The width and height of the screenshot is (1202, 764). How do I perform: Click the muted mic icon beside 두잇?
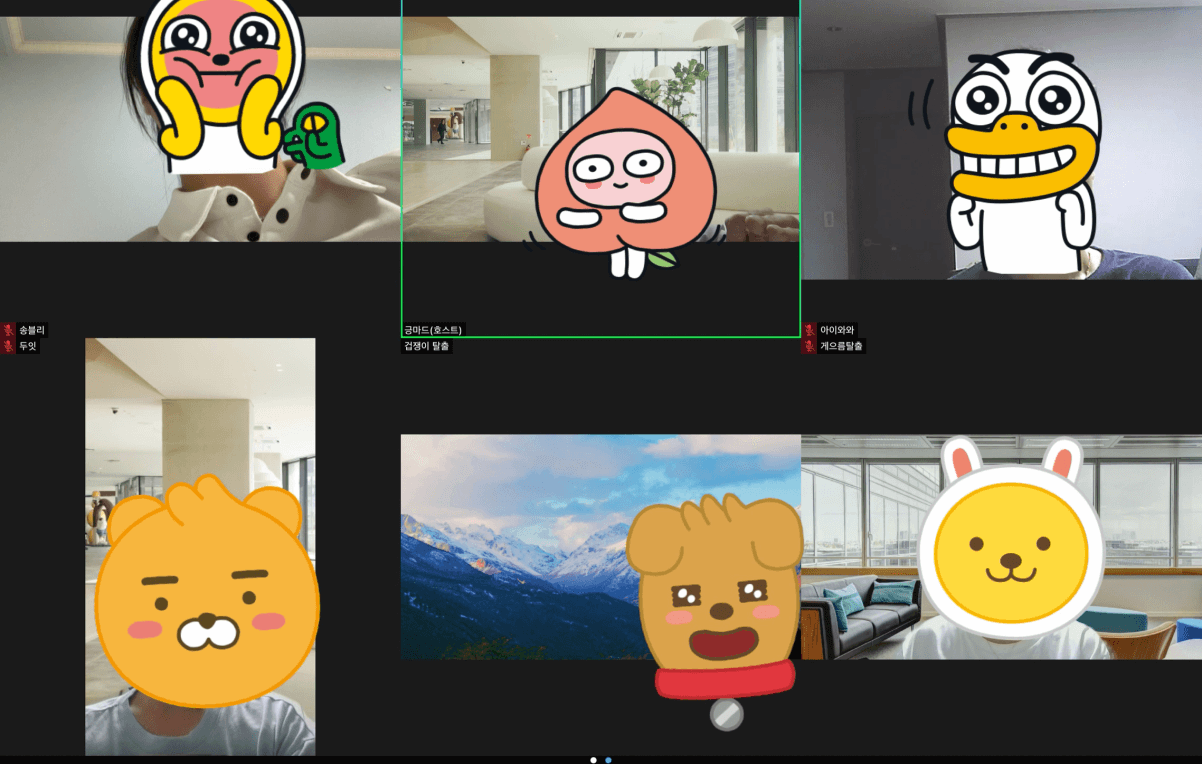tap(8, 346)
